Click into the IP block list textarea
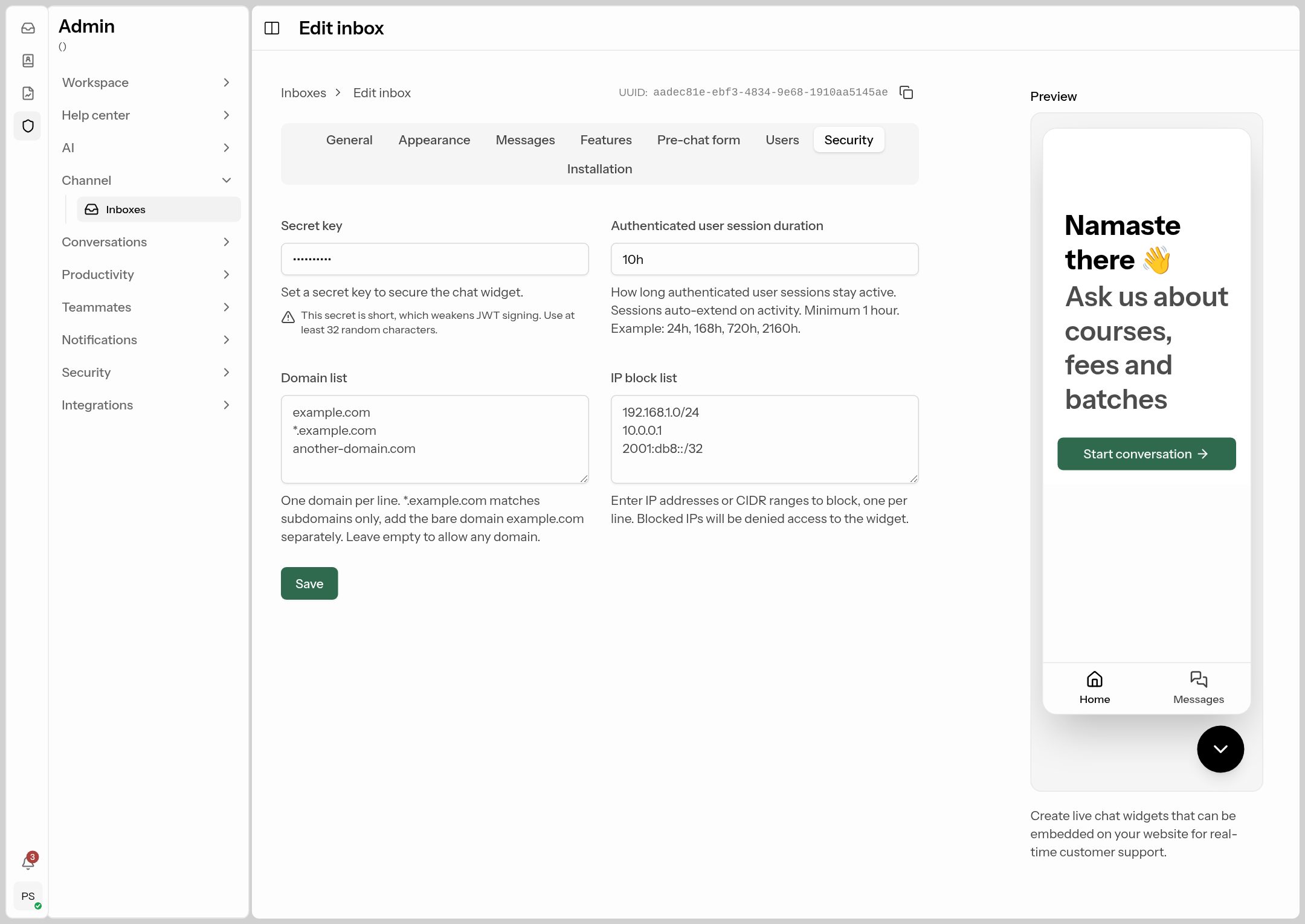 (764, 439)
